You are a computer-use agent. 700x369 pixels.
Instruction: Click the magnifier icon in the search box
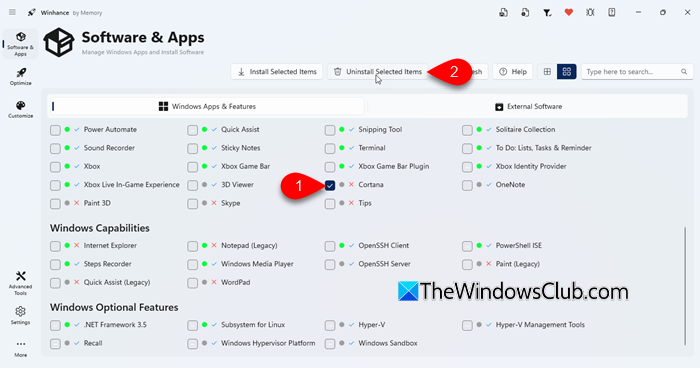point(683,71)
